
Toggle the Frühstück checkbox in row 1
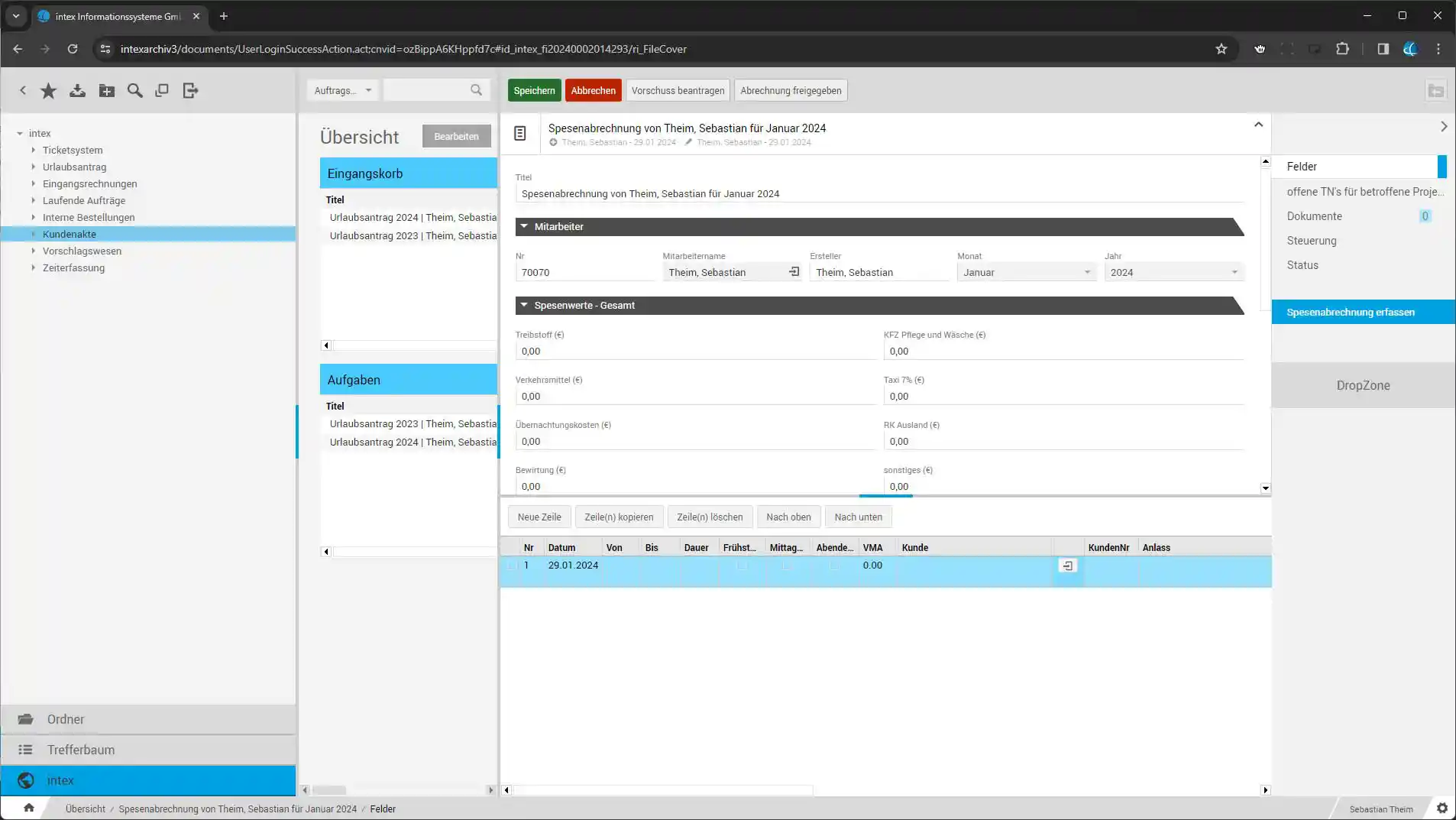pyautogui.click(x=741, y=566)
